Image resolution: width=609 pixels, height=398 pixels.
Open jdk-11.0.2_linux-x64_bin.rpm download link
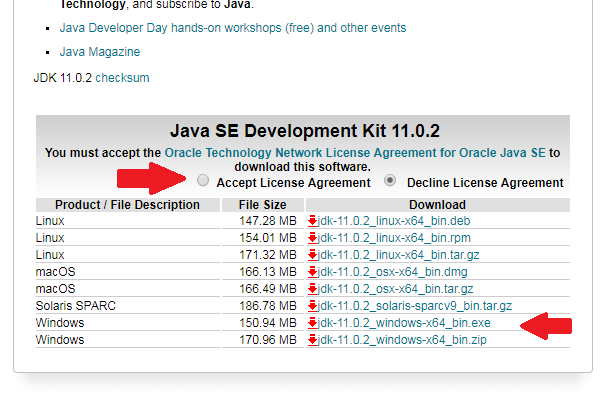click(394, 238)
